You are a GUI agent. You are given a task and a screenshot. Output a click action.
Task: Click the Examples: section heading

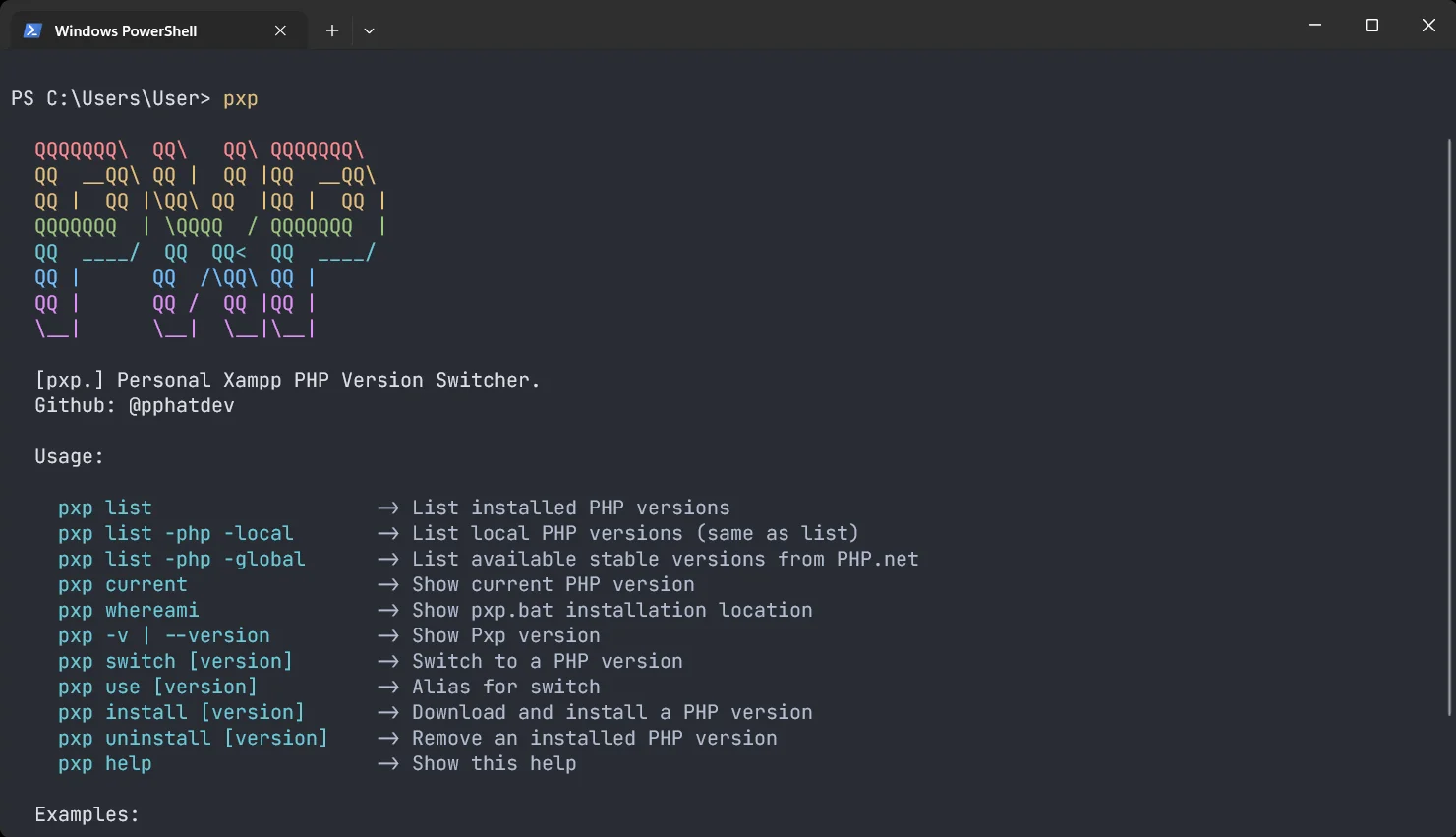tap(86, 814)
